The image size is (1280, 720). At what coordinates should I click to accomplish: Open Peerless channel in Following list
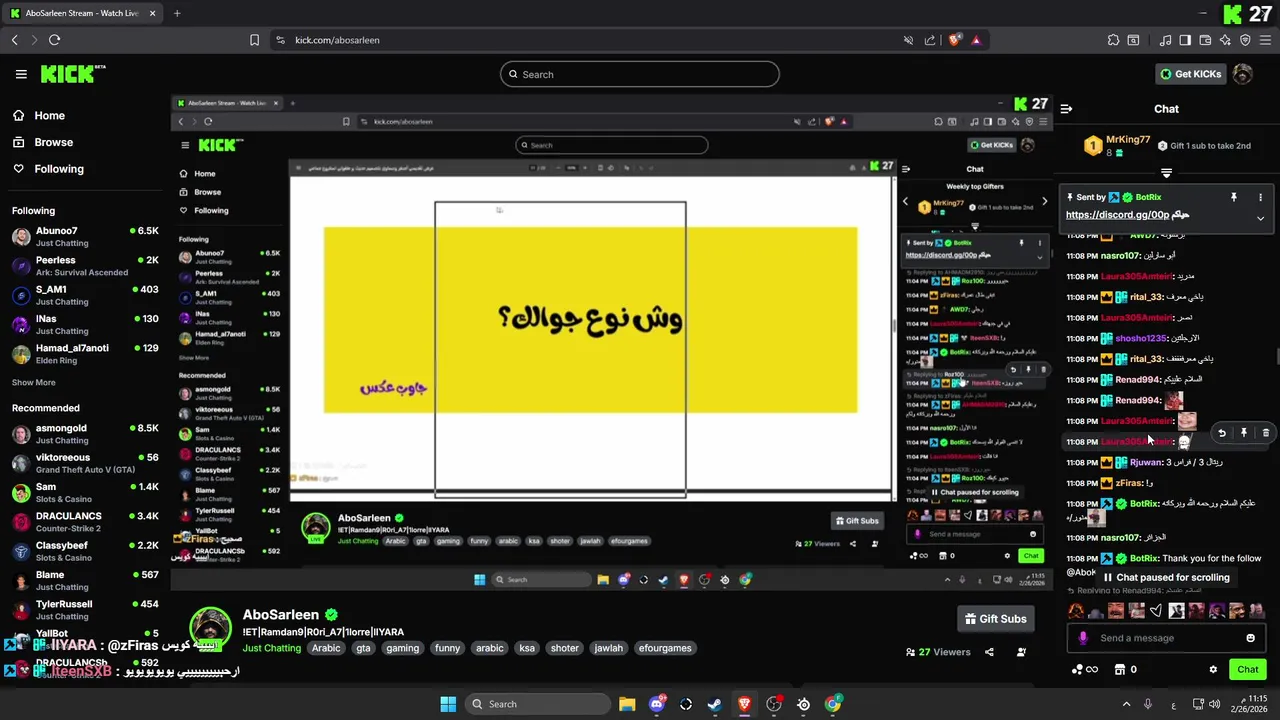coord(85,266)
